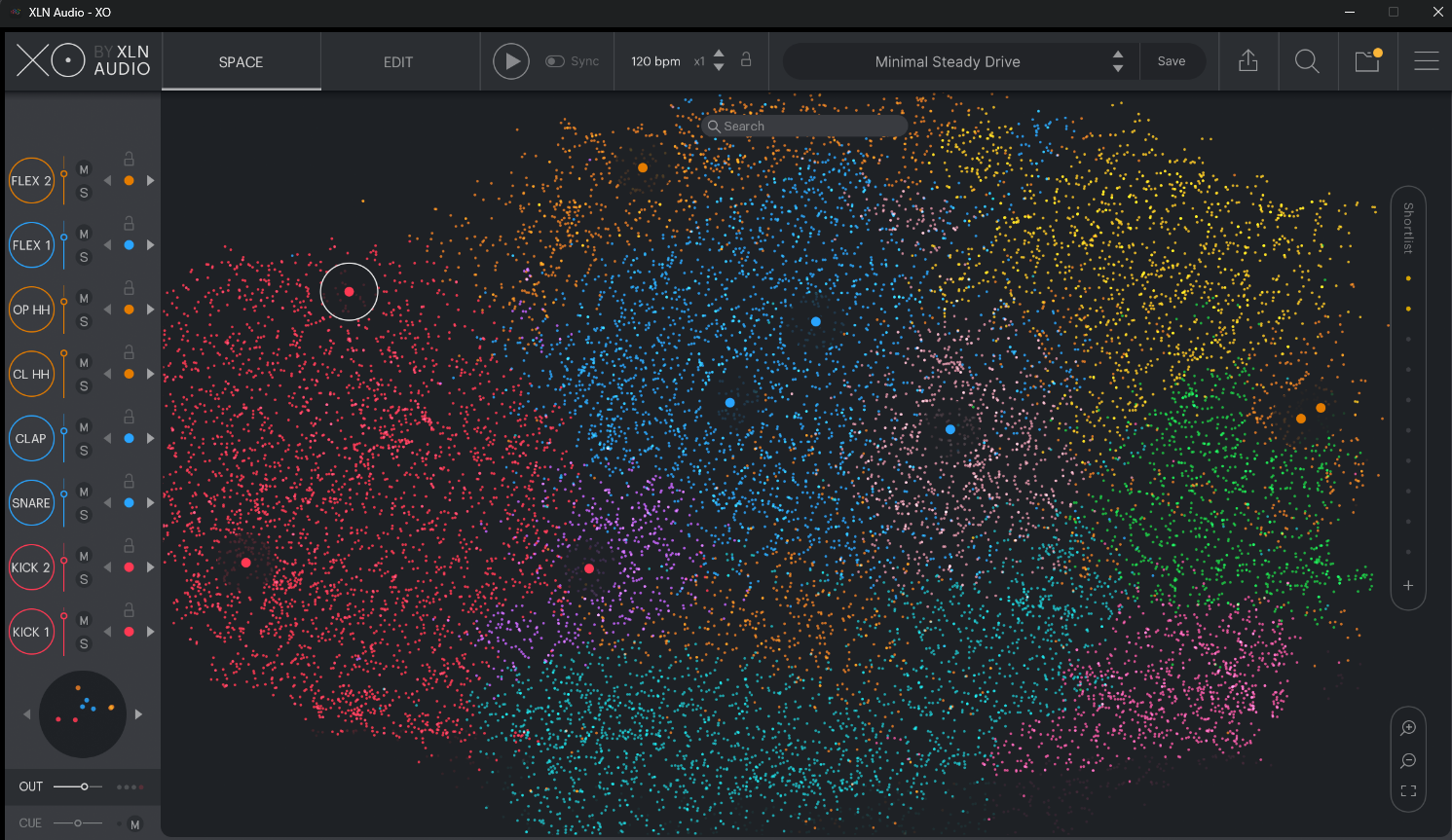Screen dimensions: 1452x840
Task: Select the circled red sample dot
Action: (349, 291)
